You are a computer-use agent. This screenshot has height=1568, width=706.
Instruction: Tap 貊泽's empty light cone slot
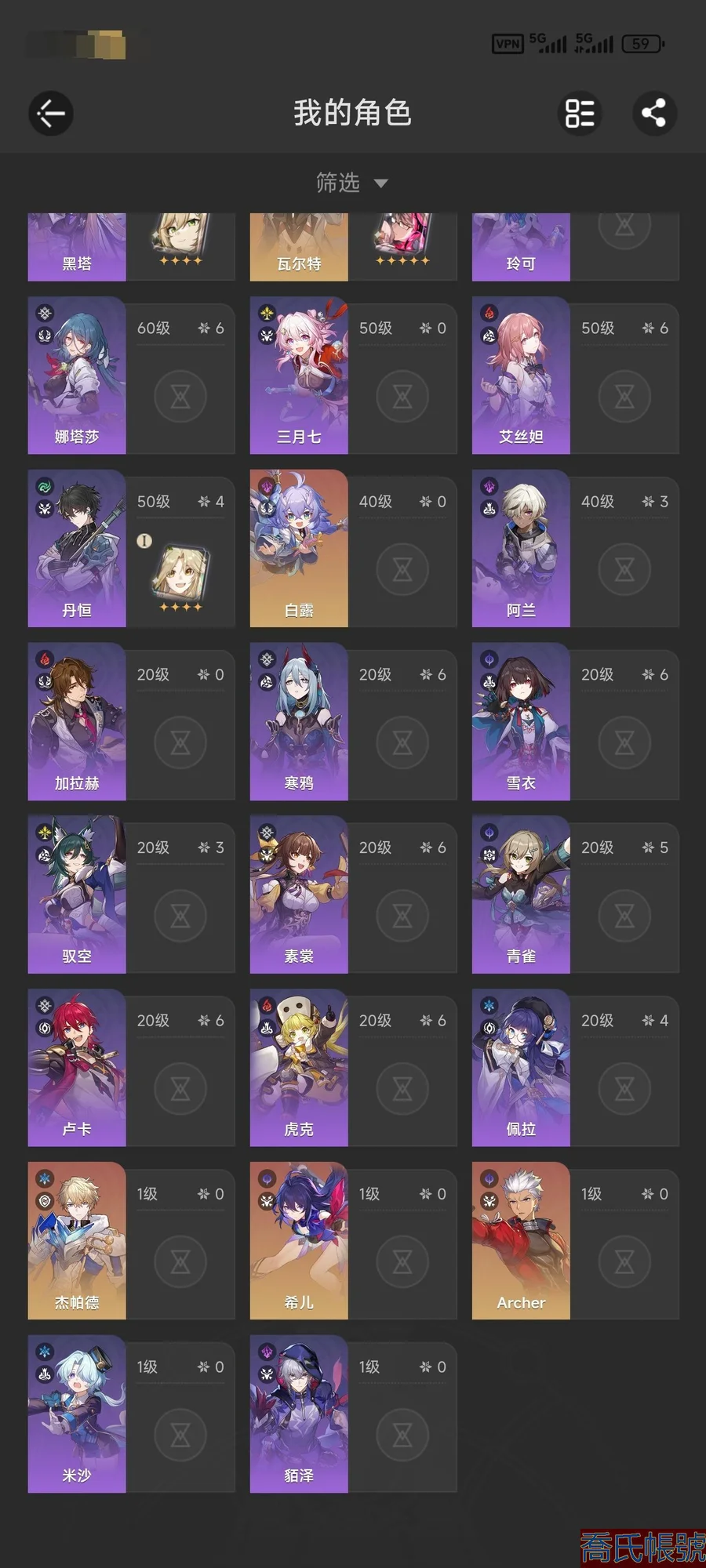402,1436
